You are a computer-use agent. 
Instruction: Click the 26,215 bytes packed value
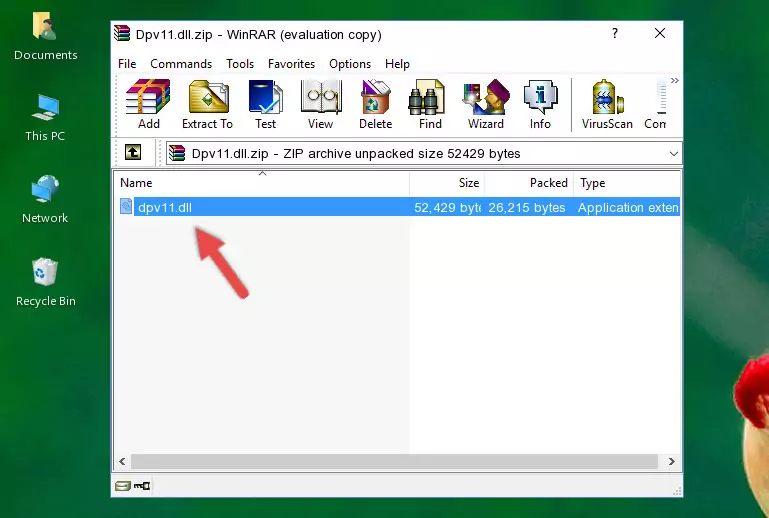(x=527, y=207)
